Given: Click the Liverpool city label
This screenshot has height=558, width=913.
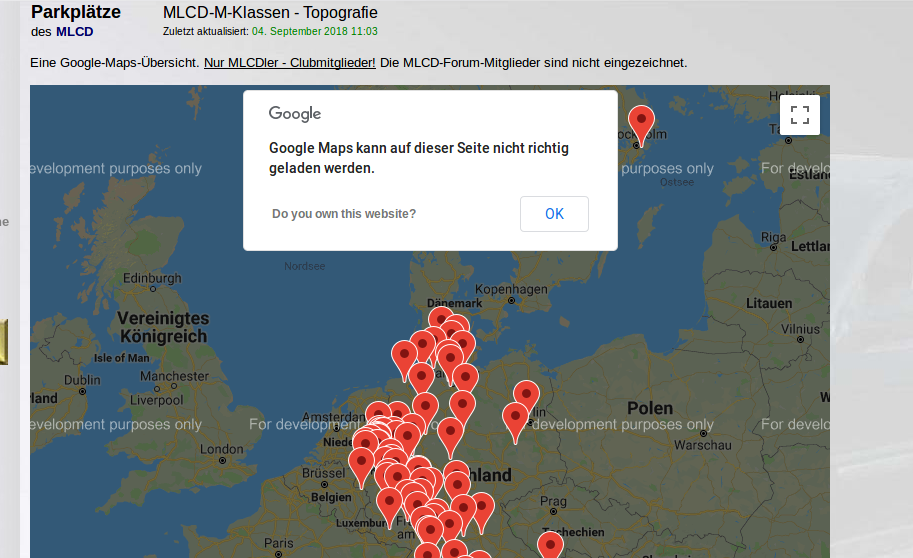Looking at the screenshot, I should click(x=156, y=400).
